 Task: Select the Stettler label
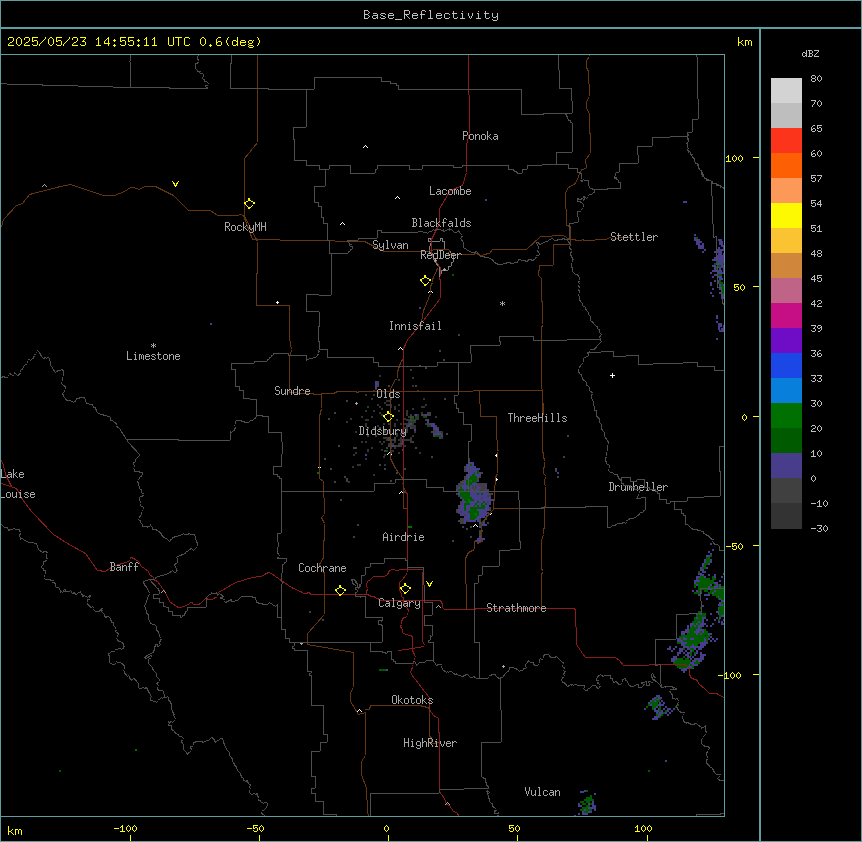point(633,237)
